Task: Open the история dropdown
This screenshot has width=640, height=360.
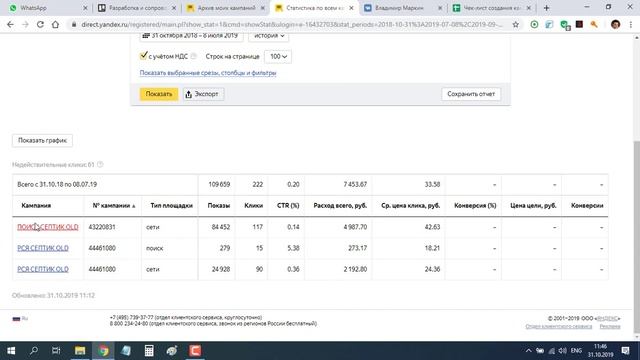Action: point(269,36)
